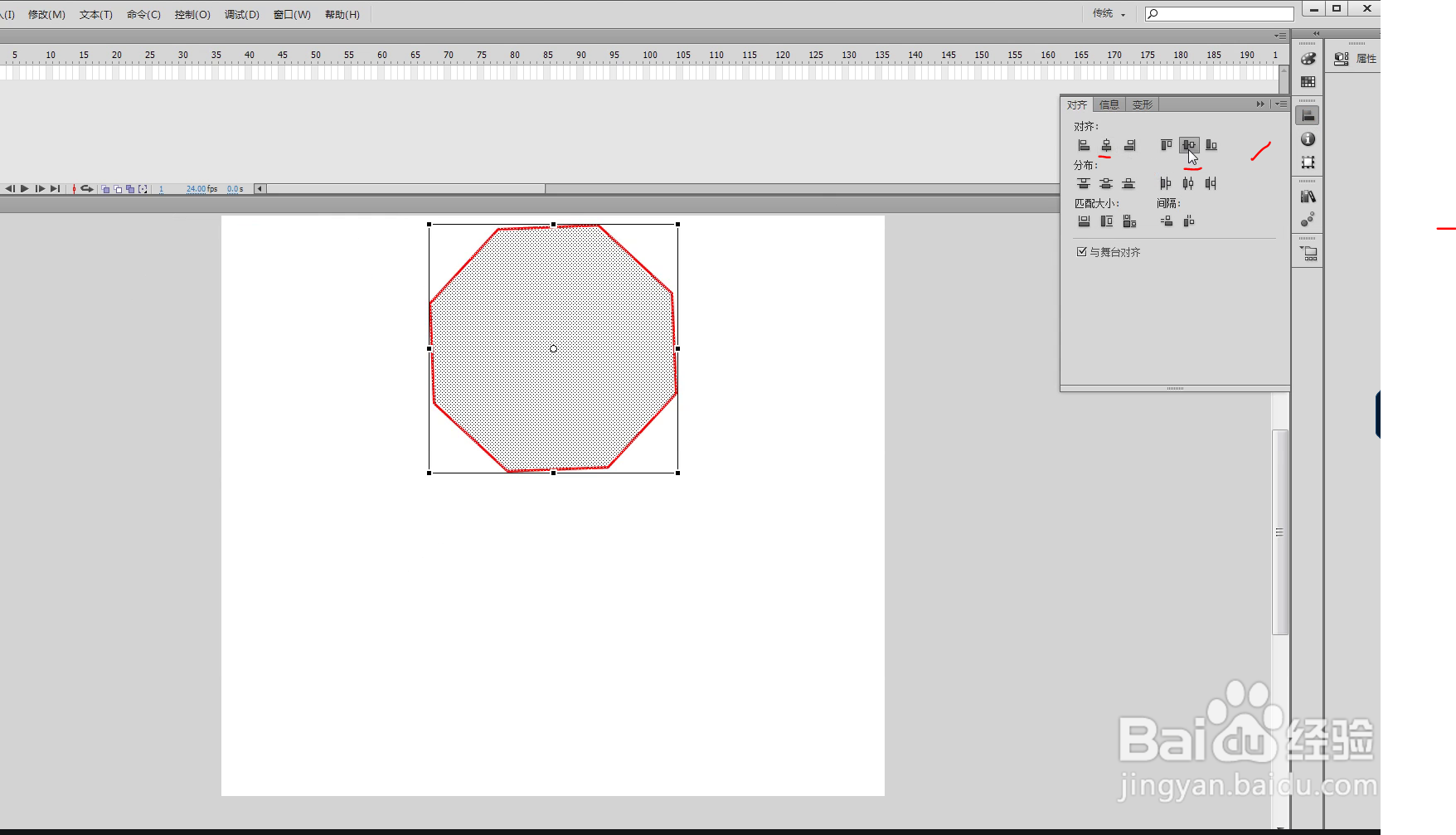Open the Color panel from the right sidebar
Image resolution: width=1456 pixels, height=835 pixels.
1307,59
